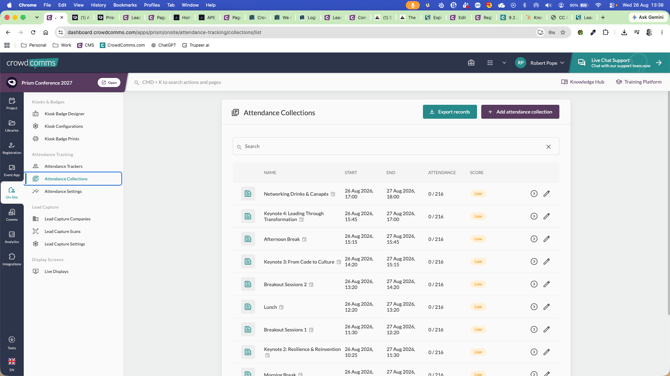Image resolution: width=670 pixels, height=376 pixels.
Task: Click the edit pencil for Networking Drinks & Canapés
Action: 547,194
